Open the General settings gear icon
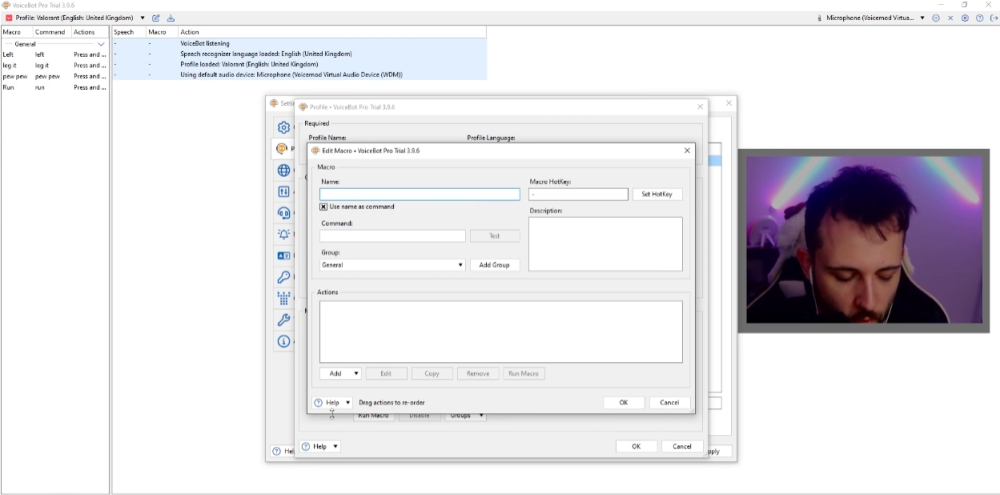Viewport: 1000px width, 495px height. 284,128
